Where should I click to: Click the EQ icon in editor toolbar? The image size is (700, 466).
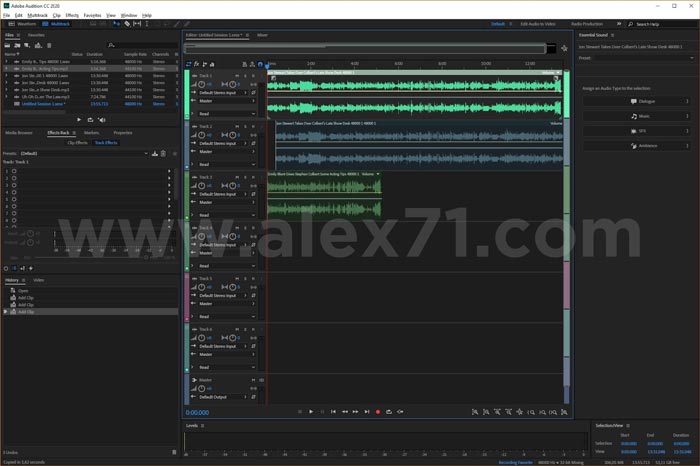pyautogui.click(x=212, y=64)
